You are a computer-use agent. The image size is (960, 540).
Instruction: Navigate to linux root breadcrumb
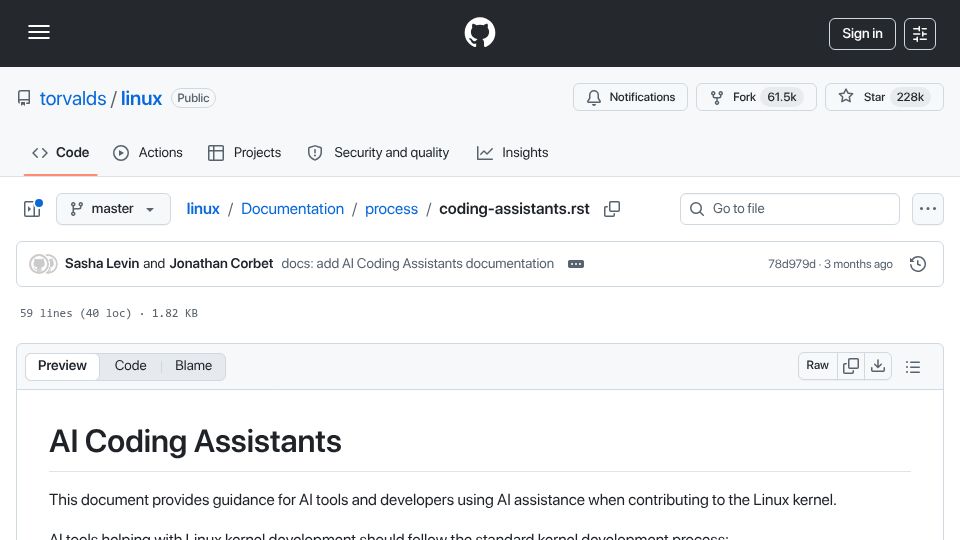[203, 209]
